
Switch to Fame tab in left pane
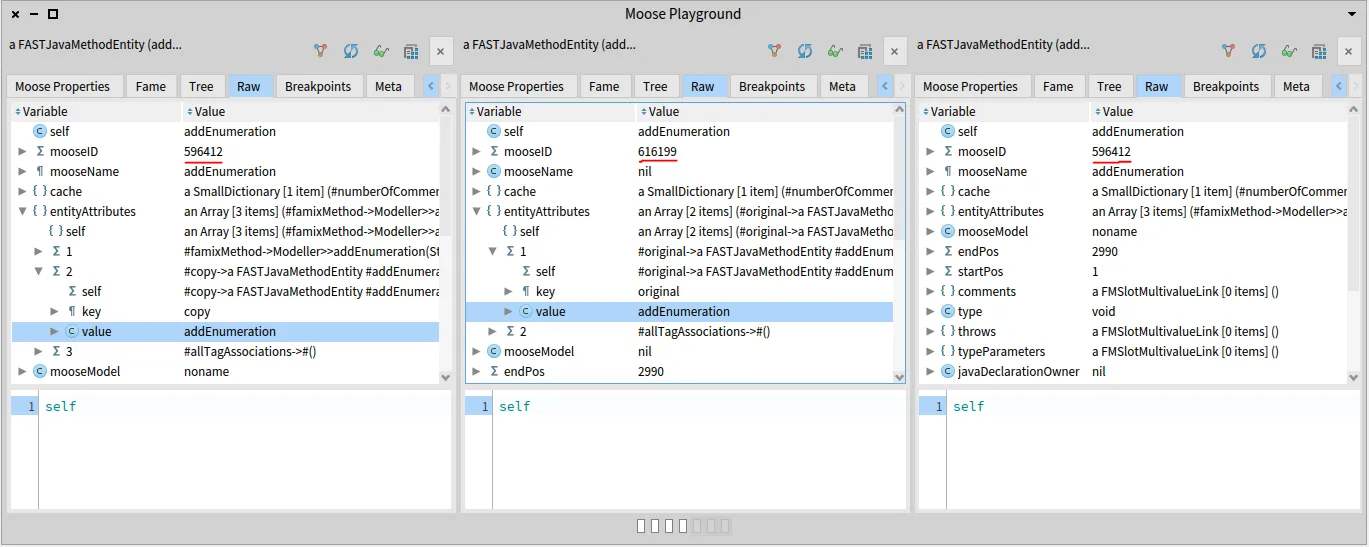(x=151, y=86)
